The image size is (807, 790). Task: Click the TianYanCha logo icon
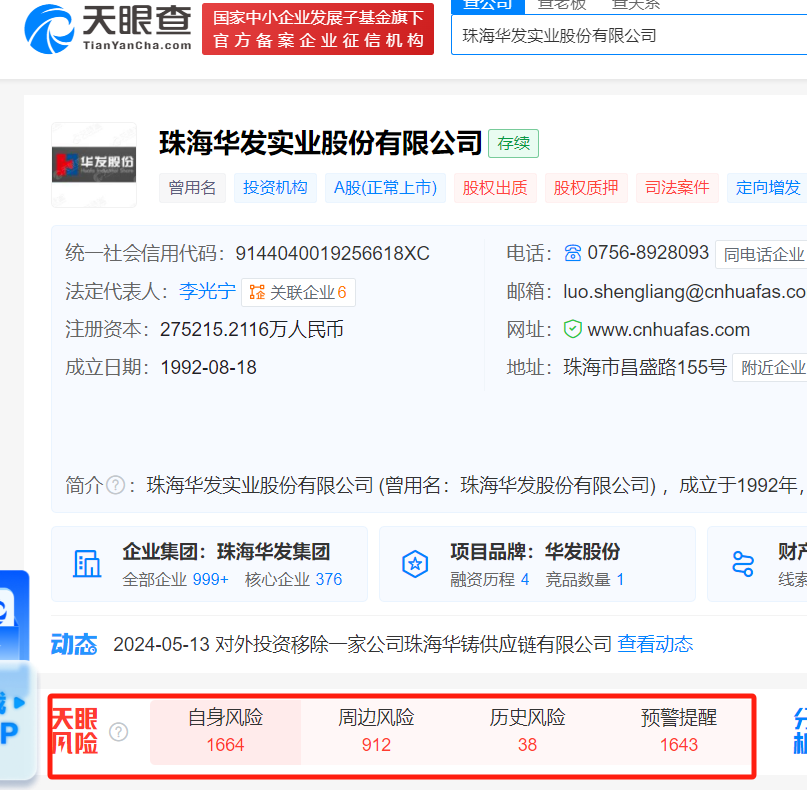click(x=49, y=29)
